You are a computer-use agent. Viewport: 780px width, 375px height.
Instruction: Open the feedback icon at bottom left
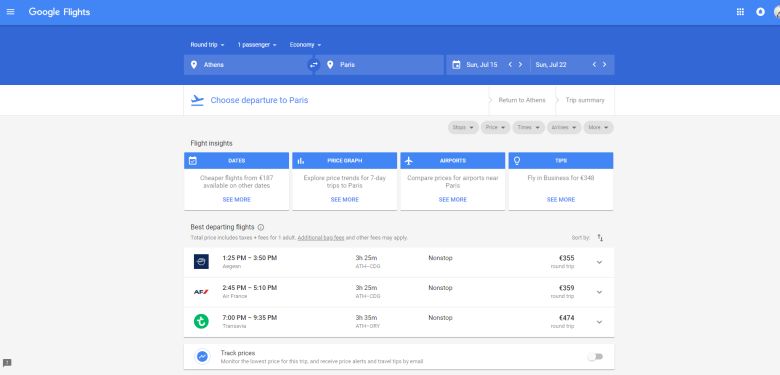click(x=7, y=363)
